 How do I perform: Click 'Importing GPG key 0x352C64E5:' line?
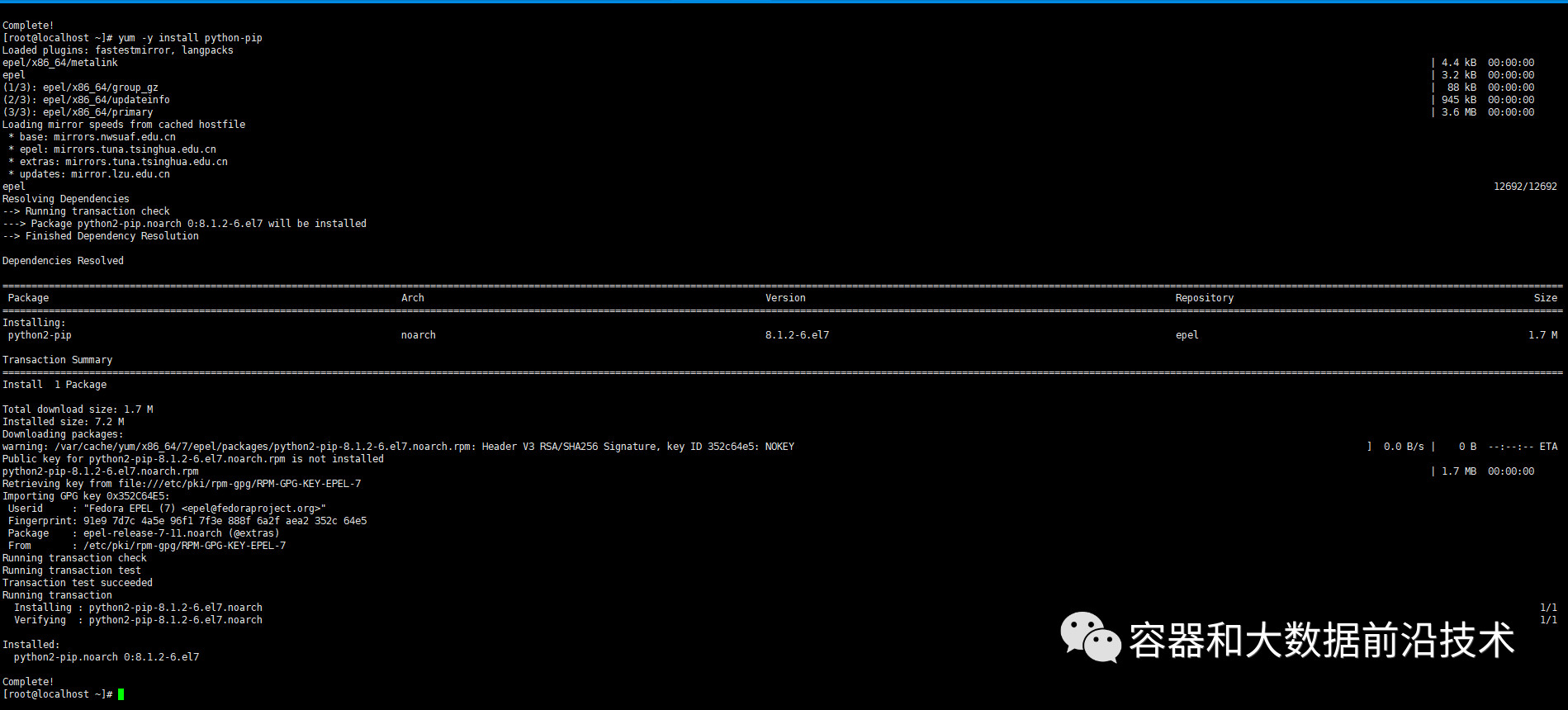tap(86, 496)
